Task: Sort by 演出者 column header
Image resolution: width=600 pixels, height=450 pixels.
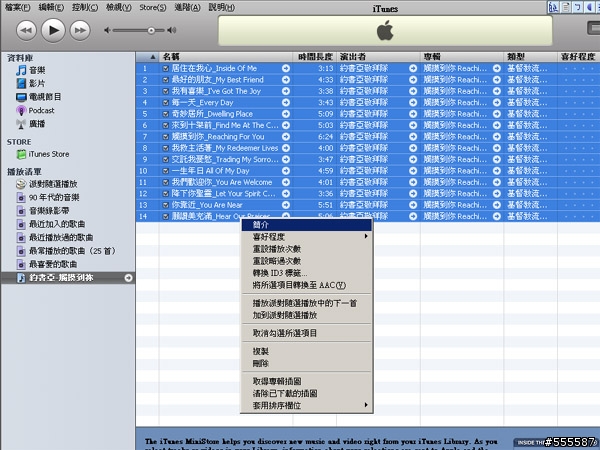Action: 378,57
